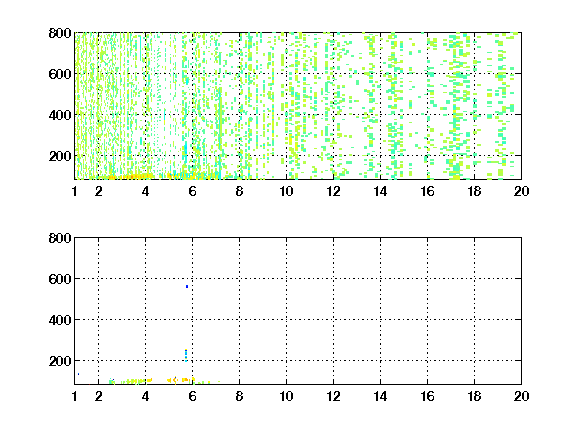Click the y-axis label 400 of upper plot

coord(60,115)
